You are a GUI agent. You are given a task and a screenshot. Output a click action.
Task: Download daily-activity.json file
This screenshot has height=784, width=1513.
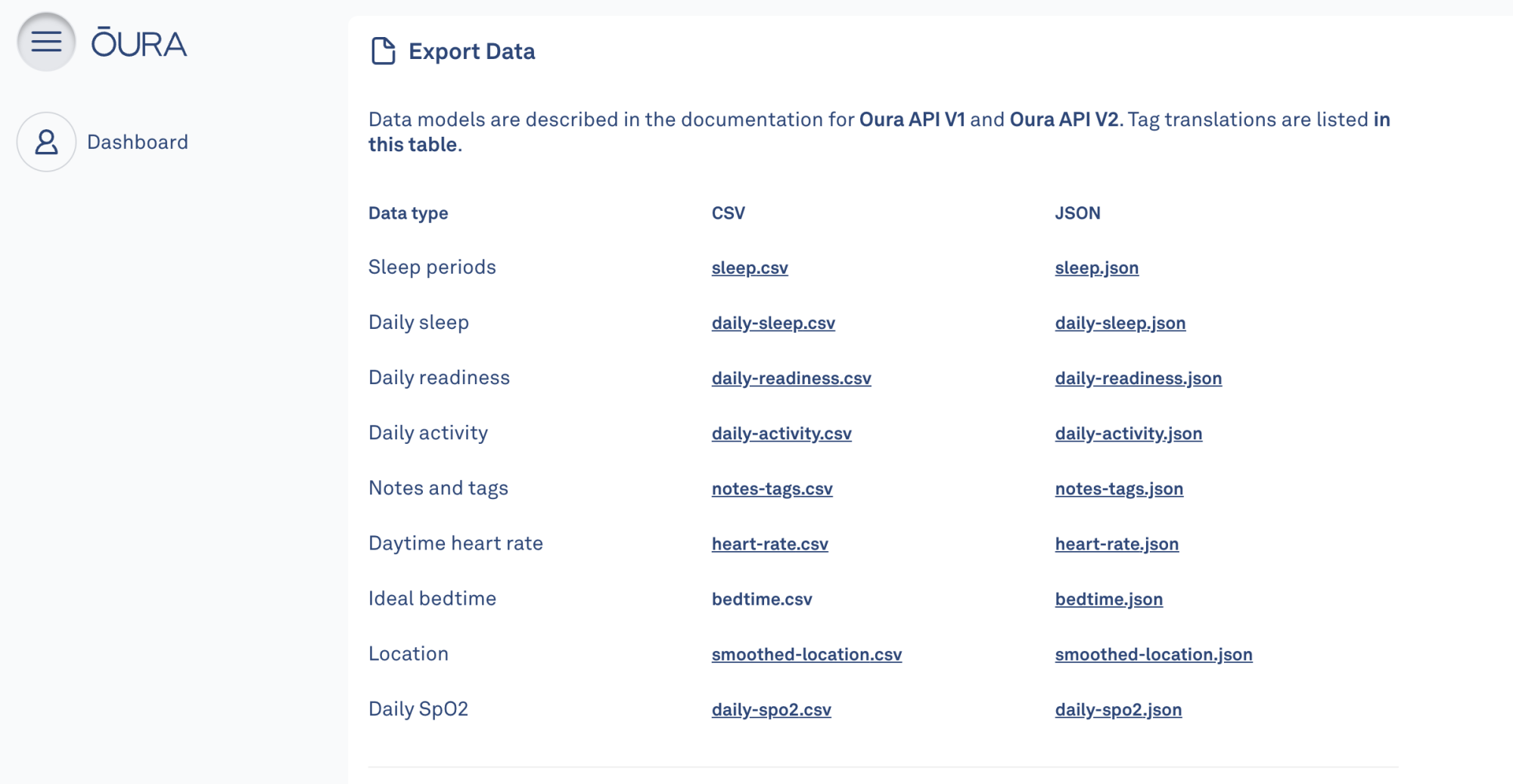[1129, 433]
